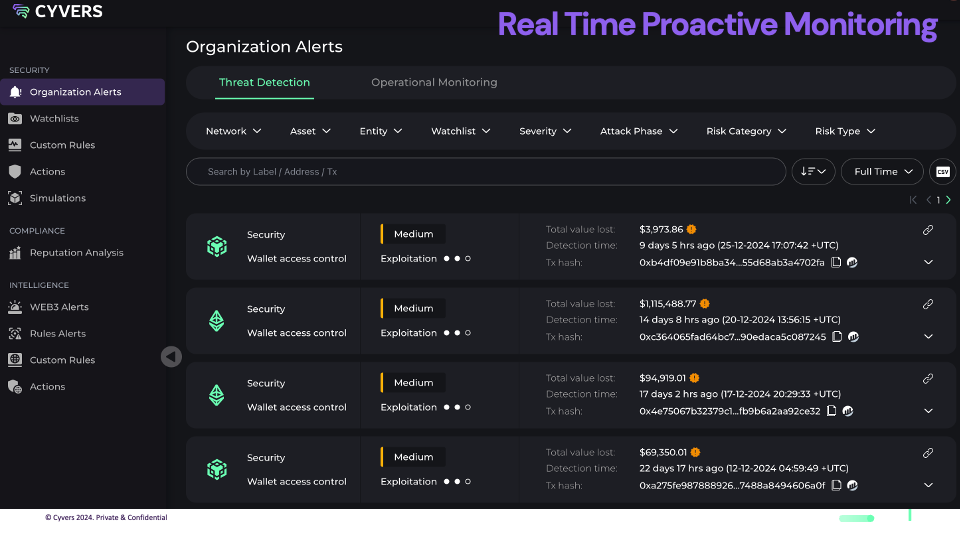Open link icon for the $1,115,488.77 alert
Screen dimensions: 960x540
[928, 304]
